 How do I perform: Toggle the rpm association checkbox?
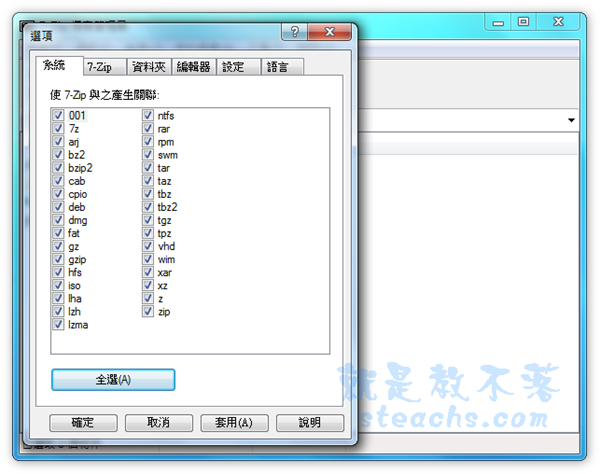pos(148,142)
